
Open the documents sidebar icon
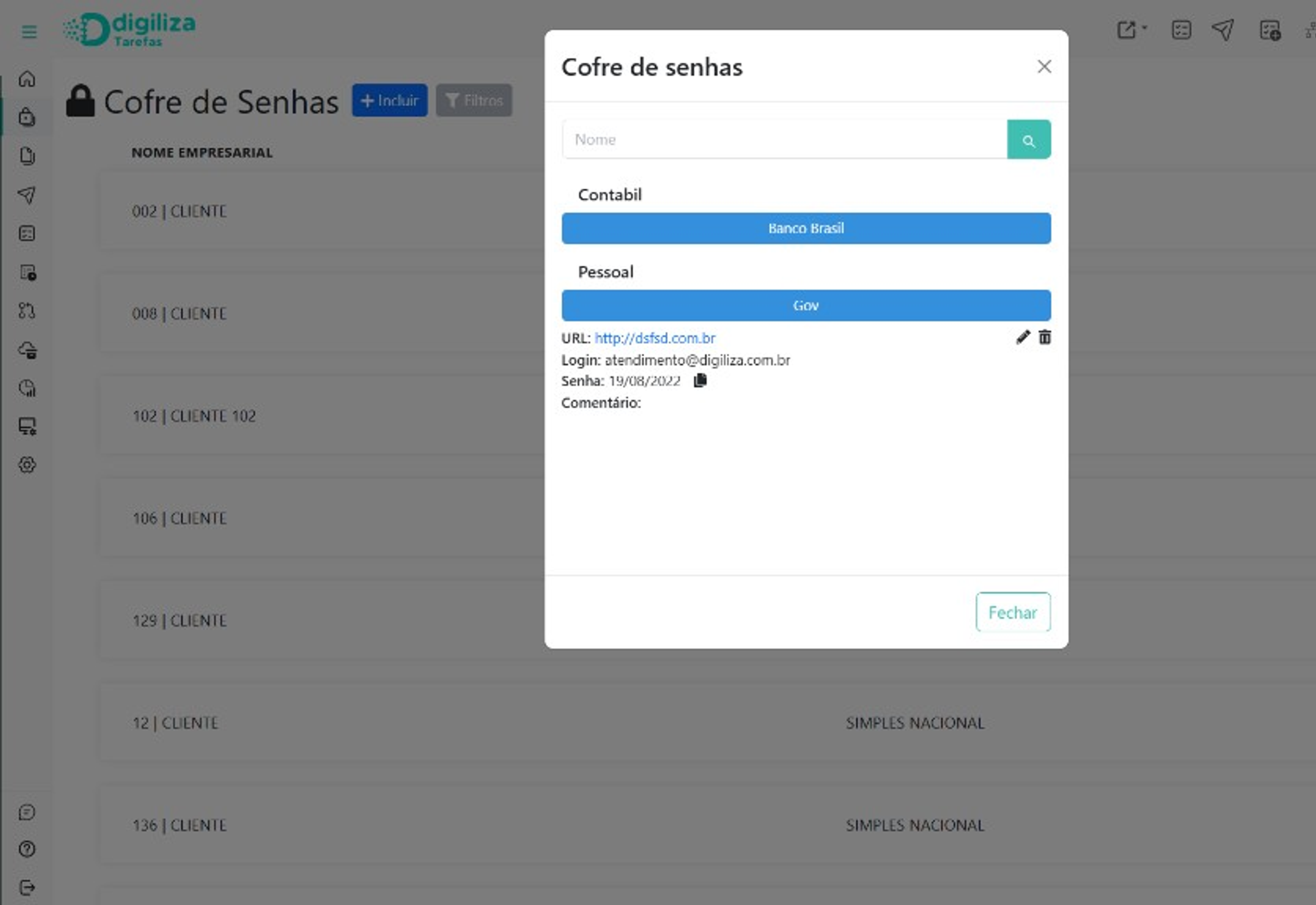tap(27, 156)
